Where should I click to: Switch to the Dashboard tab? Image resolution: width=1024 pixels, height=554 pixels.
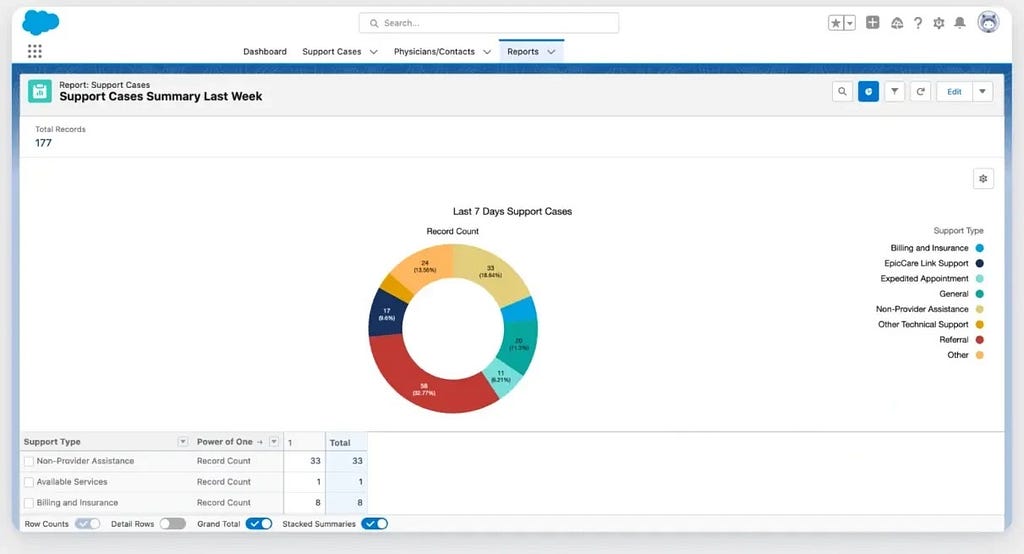pyautogui.click(x=264, y=52)
